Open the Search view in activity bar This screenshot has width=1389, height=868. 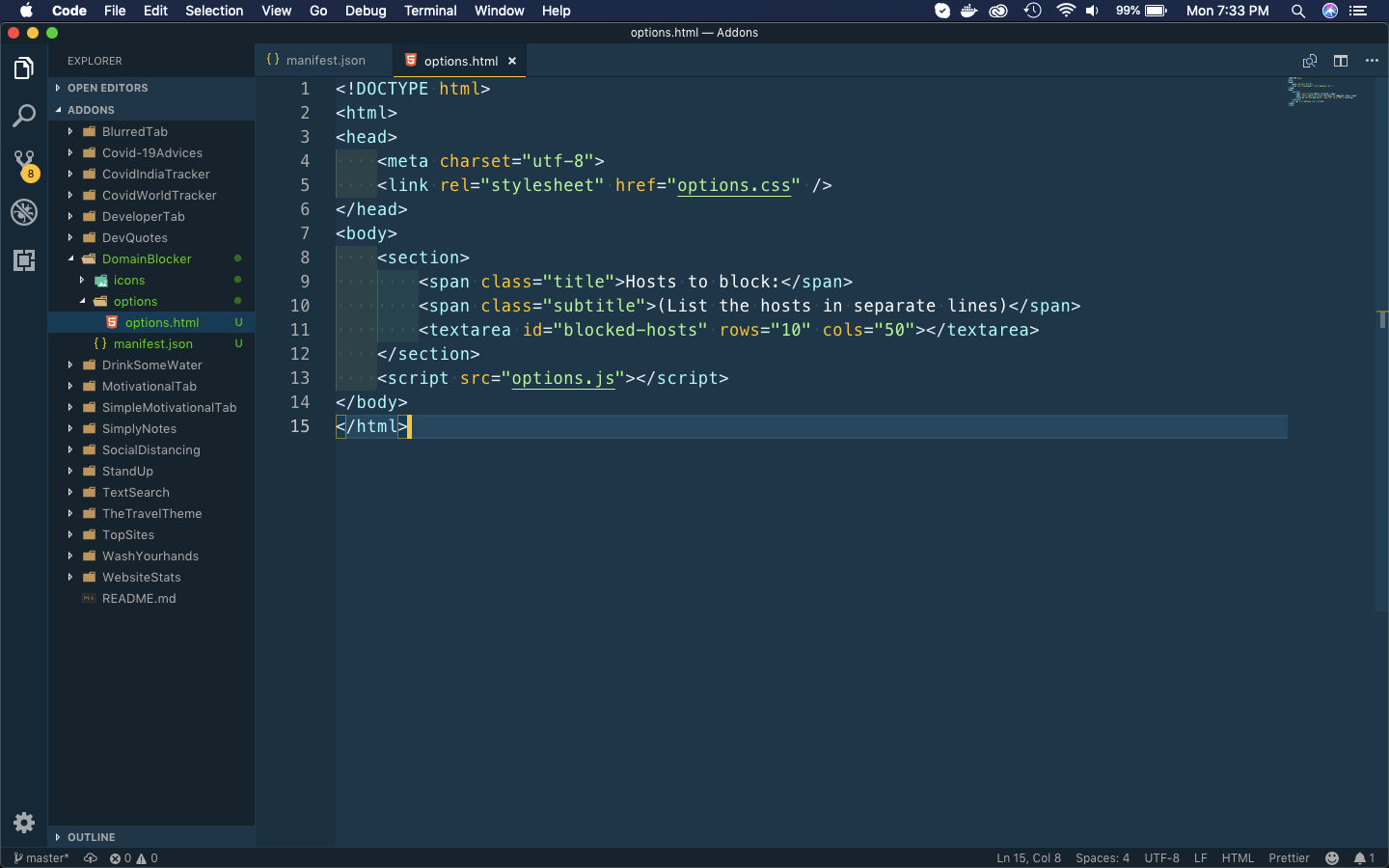(x=24, y=116)
